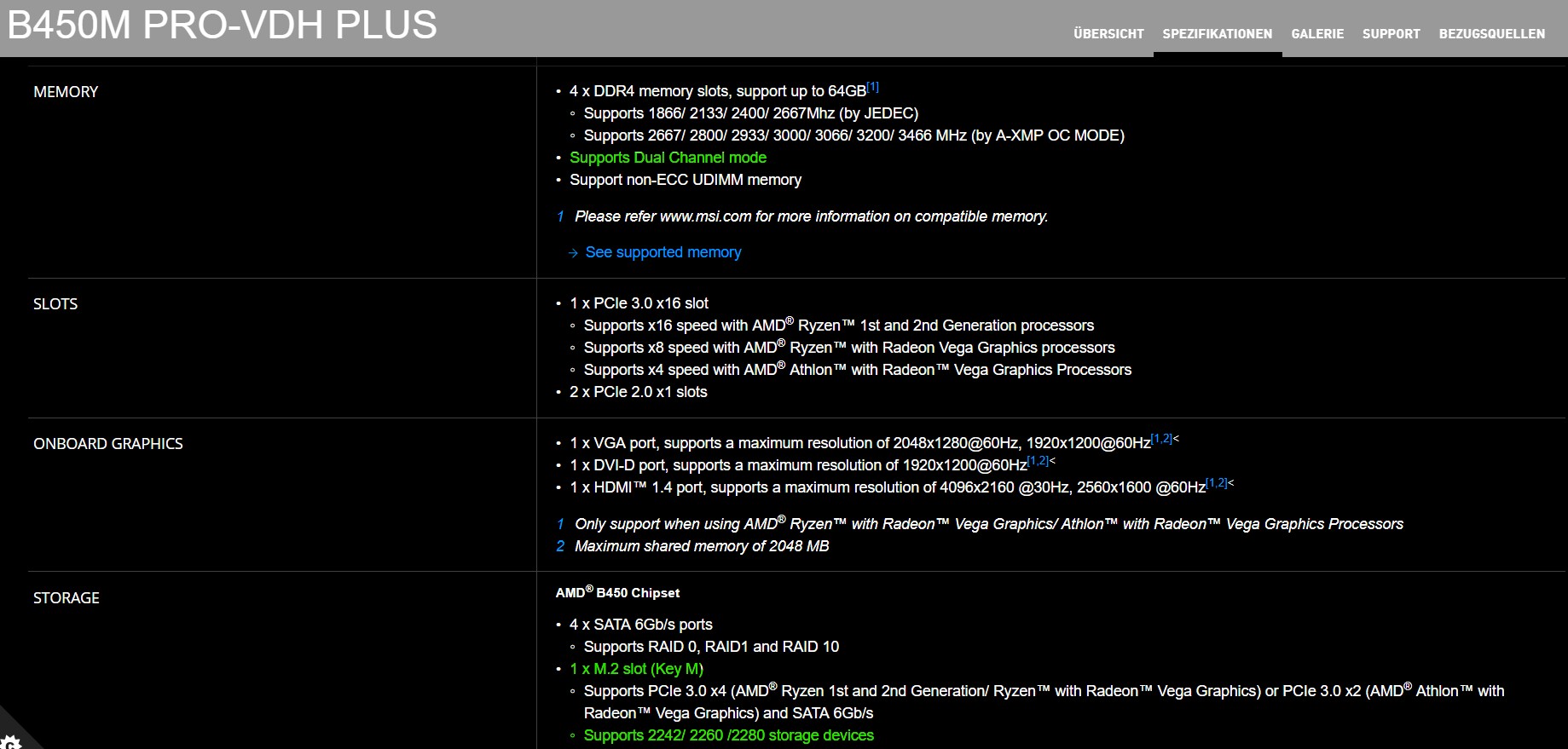The width and height of the screenshot is (1568, 749).
Task: Click the green '1 x M.2 slot (Key M)' text
Action: [637, 669]
